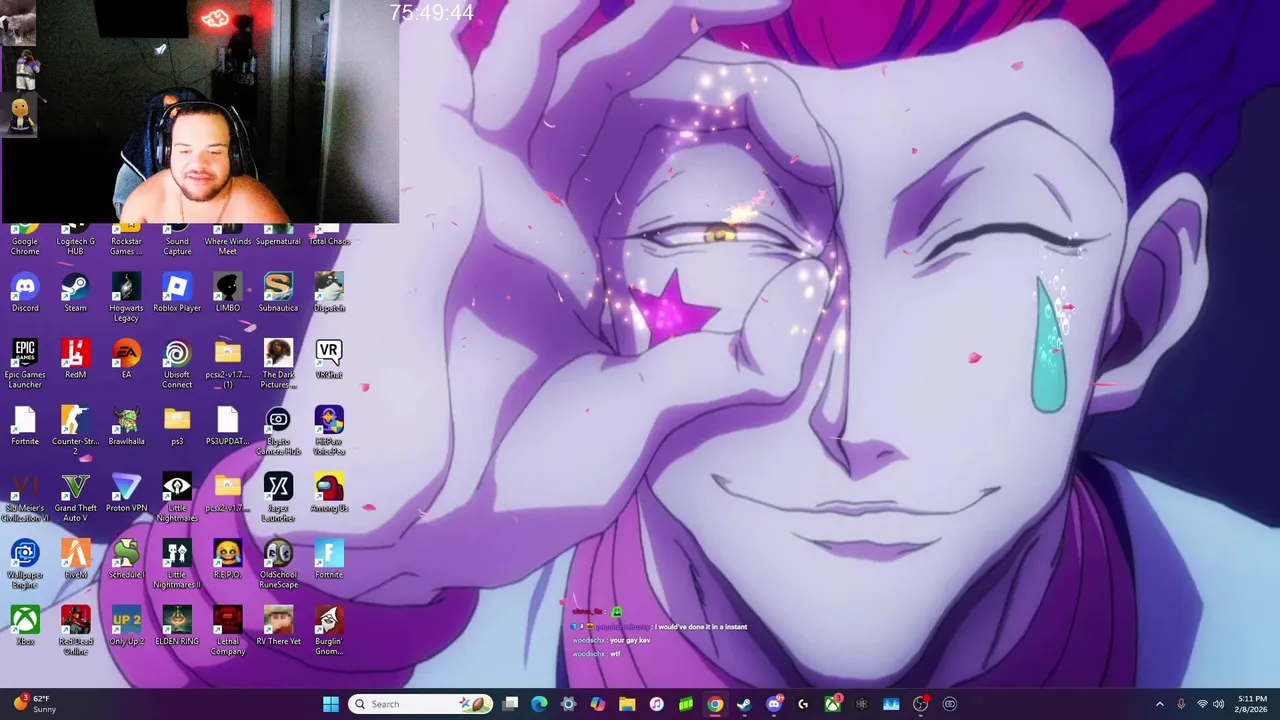1280x720 pixels.
Task: Select the Fortnite icon with blue F
Action: (x=329, y=560)
